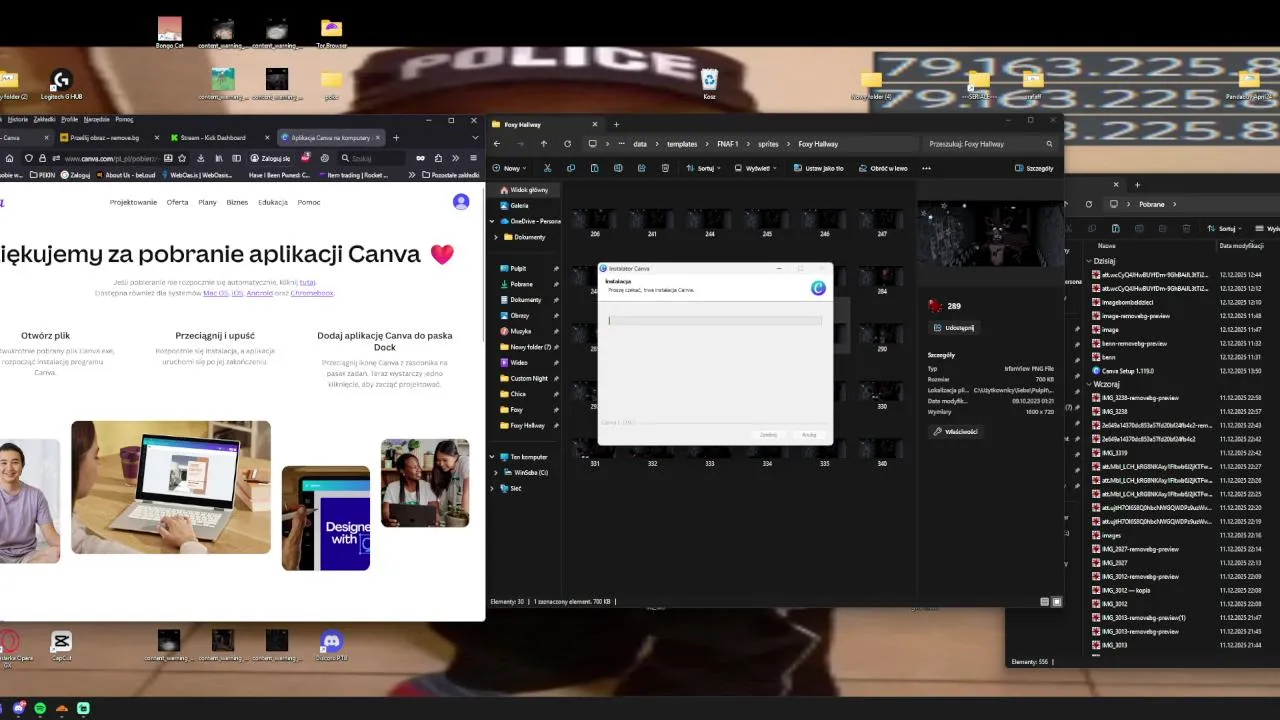
Task: Refresh the Foxy Hallway folder
Action: click(x=568, y=144)
